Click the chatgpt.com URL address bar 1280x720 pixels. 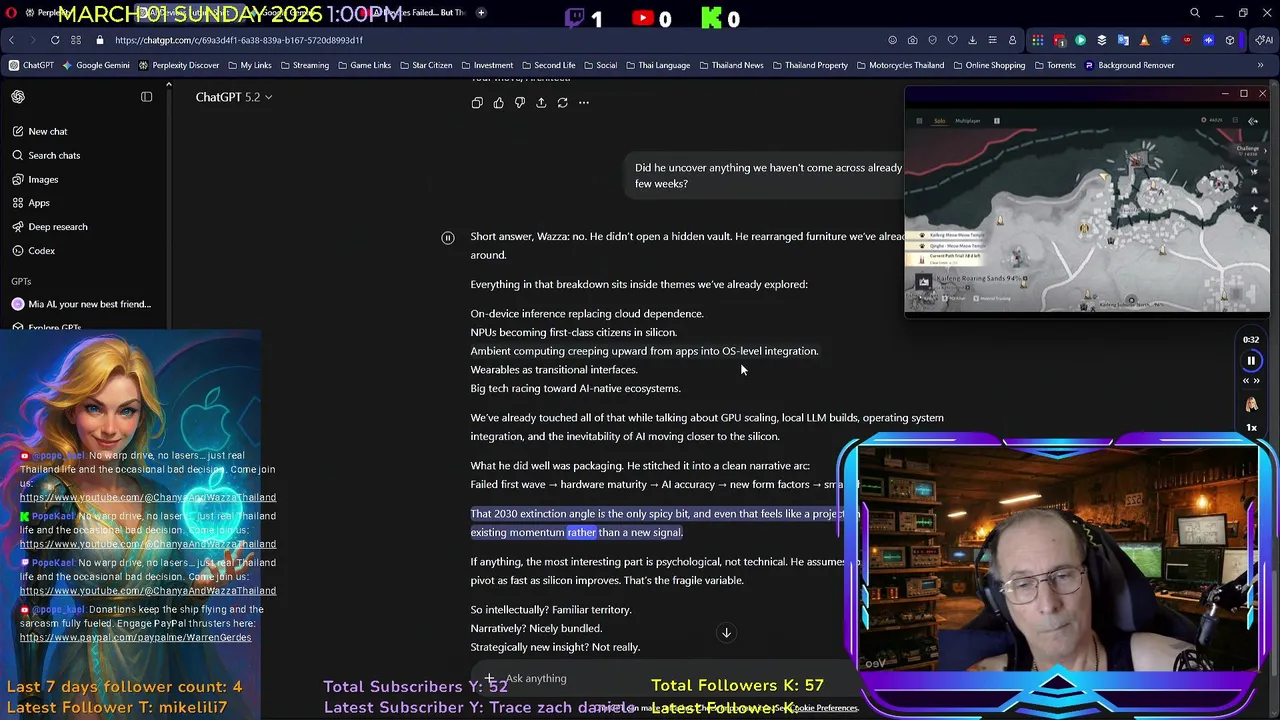tap(239, 40)
